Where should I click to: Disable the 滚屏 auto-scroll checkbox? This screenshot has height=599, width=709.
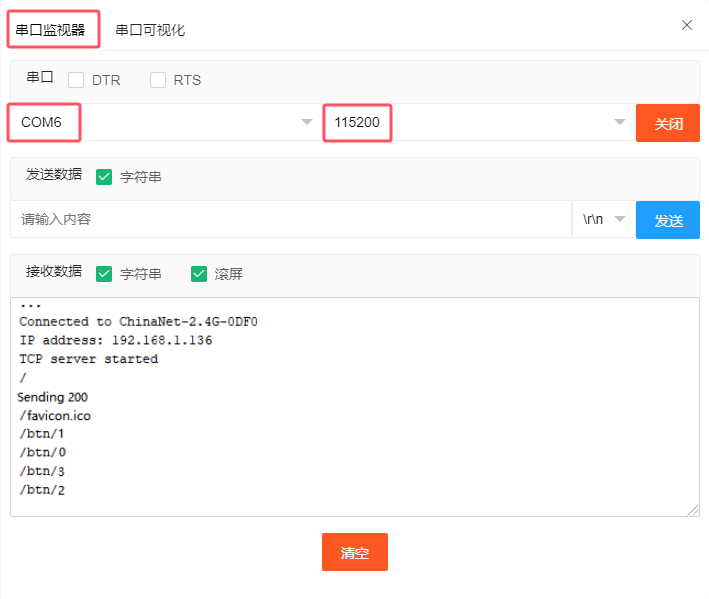click(199, 273)
